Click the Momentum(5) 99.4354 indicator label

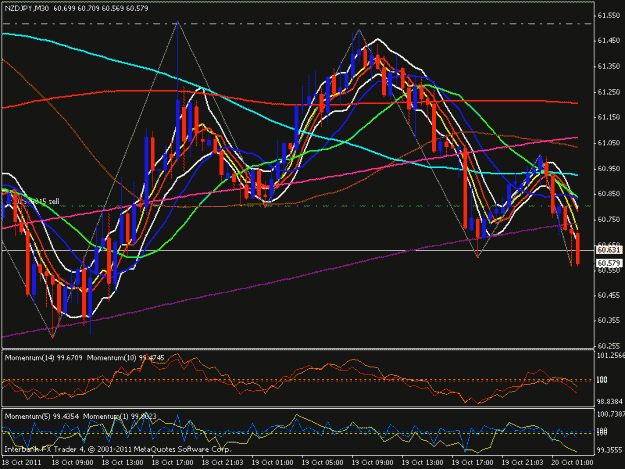[x=42, y=416]
